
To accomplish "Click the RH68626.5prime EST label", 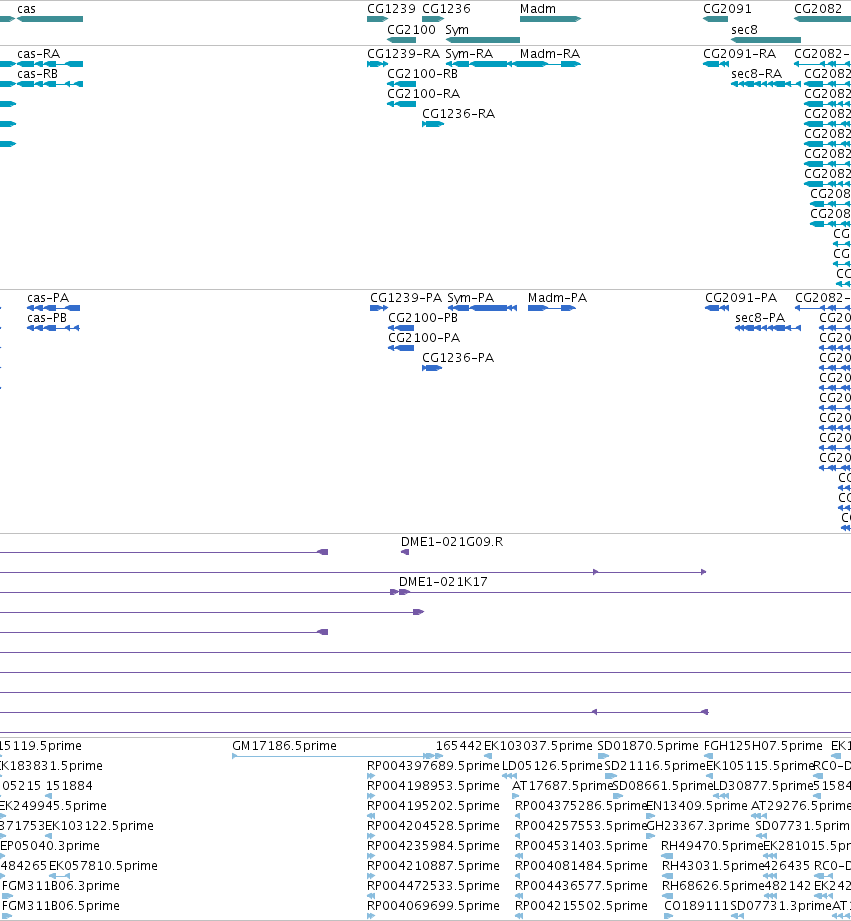I will point(712,886).
